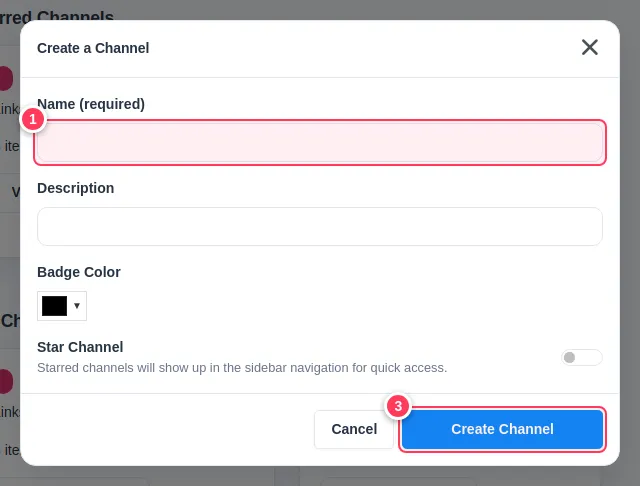Close the Create a Channel dialog

[x=590, y=47]
